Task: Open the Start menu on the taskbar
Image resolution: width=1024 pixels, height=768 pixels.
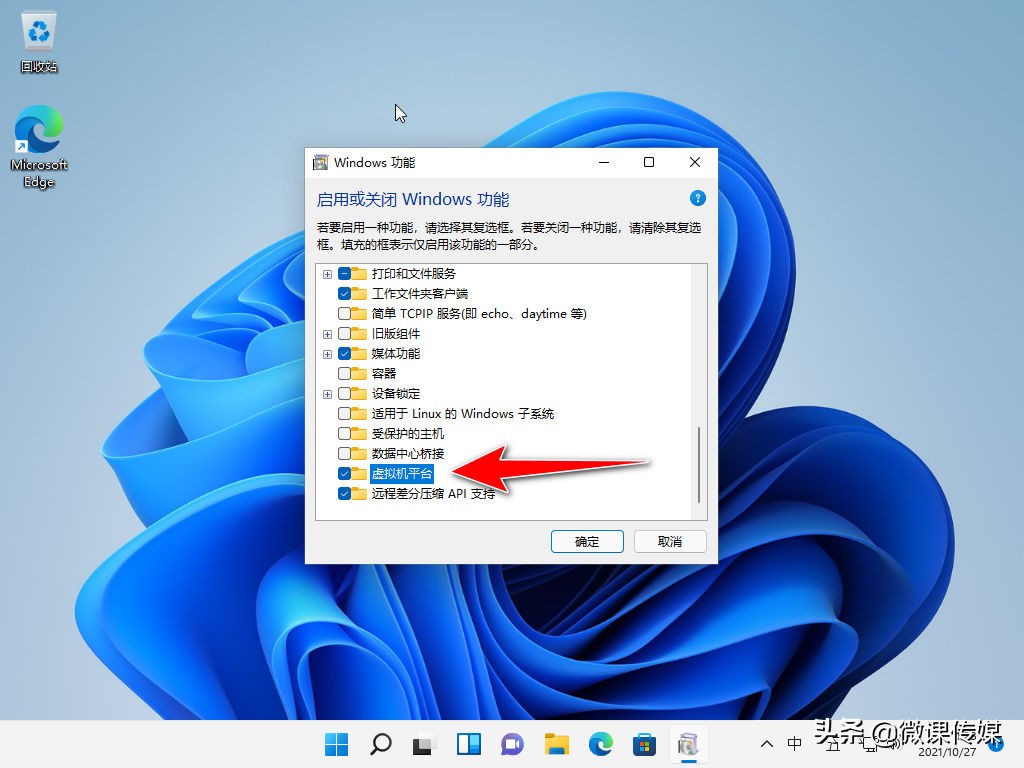Action: [x=337, y=744]
